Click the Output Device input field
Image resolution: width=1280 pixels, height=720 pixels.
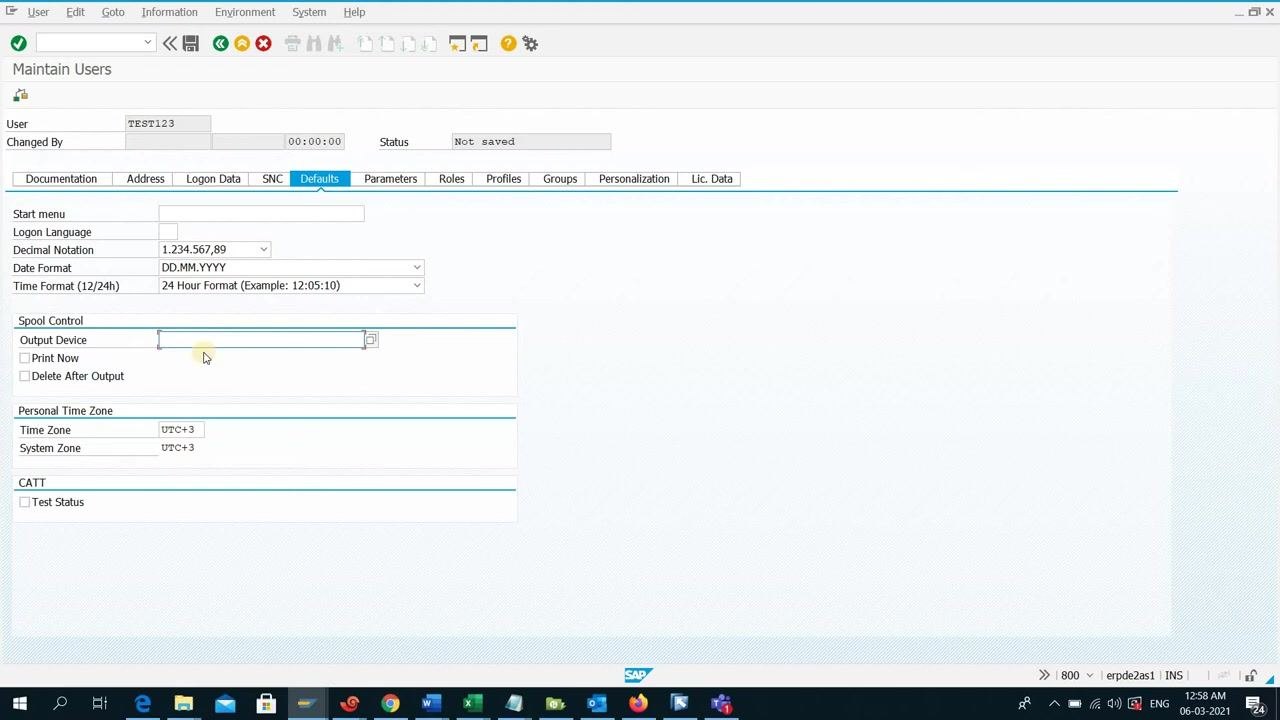pos(261,340)
